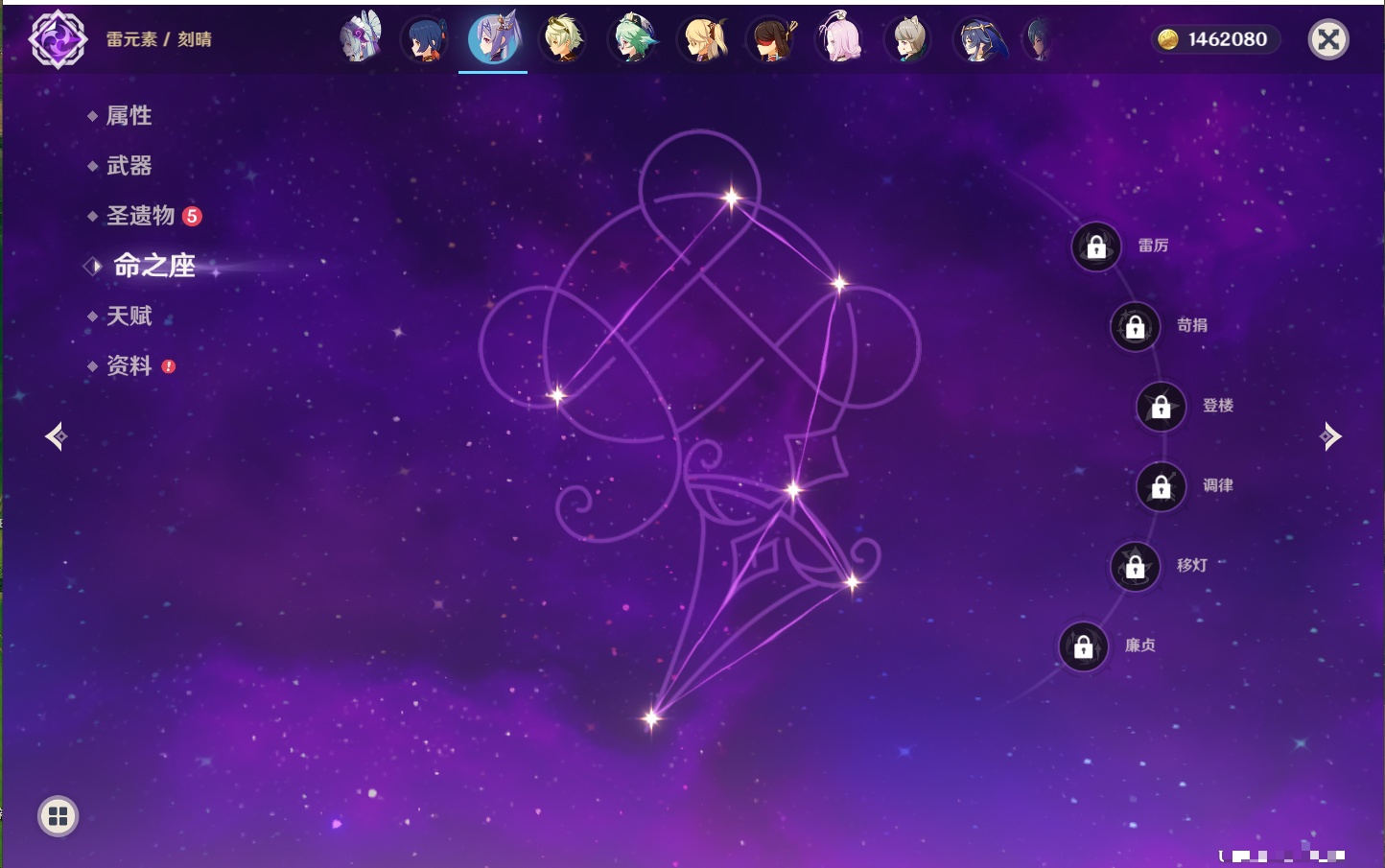
Task: Click the 廉贞 constellation label
Action: [1140, 645]
